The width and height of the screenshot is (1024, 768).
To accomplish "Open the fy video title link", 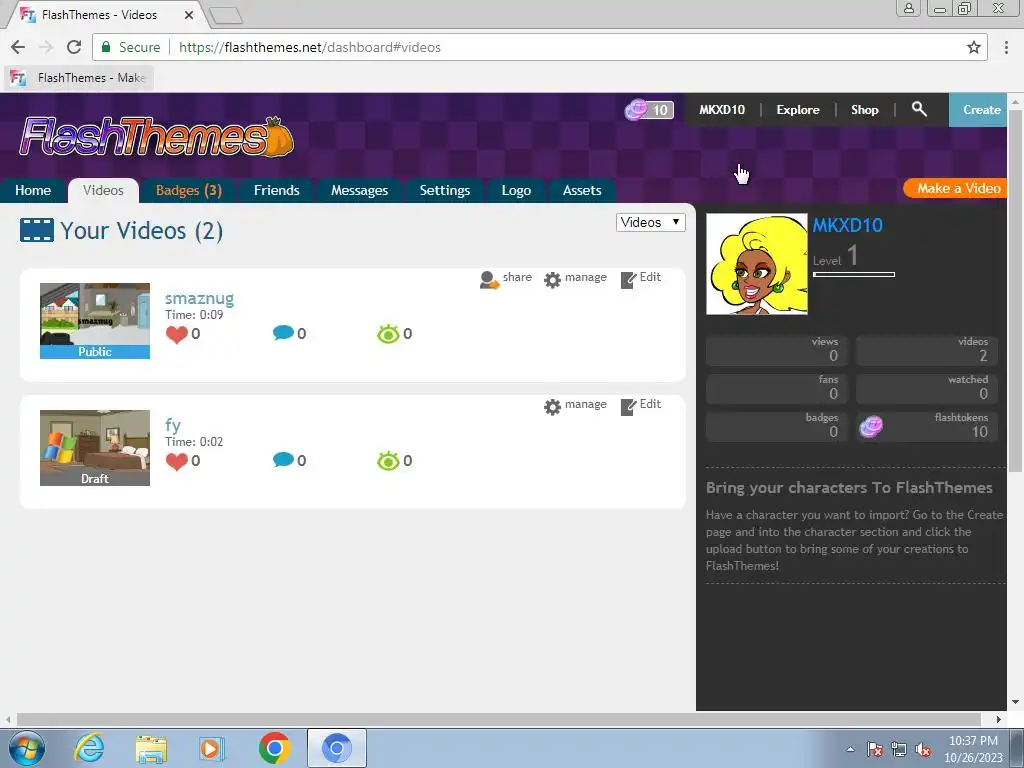I will point(172,426).
